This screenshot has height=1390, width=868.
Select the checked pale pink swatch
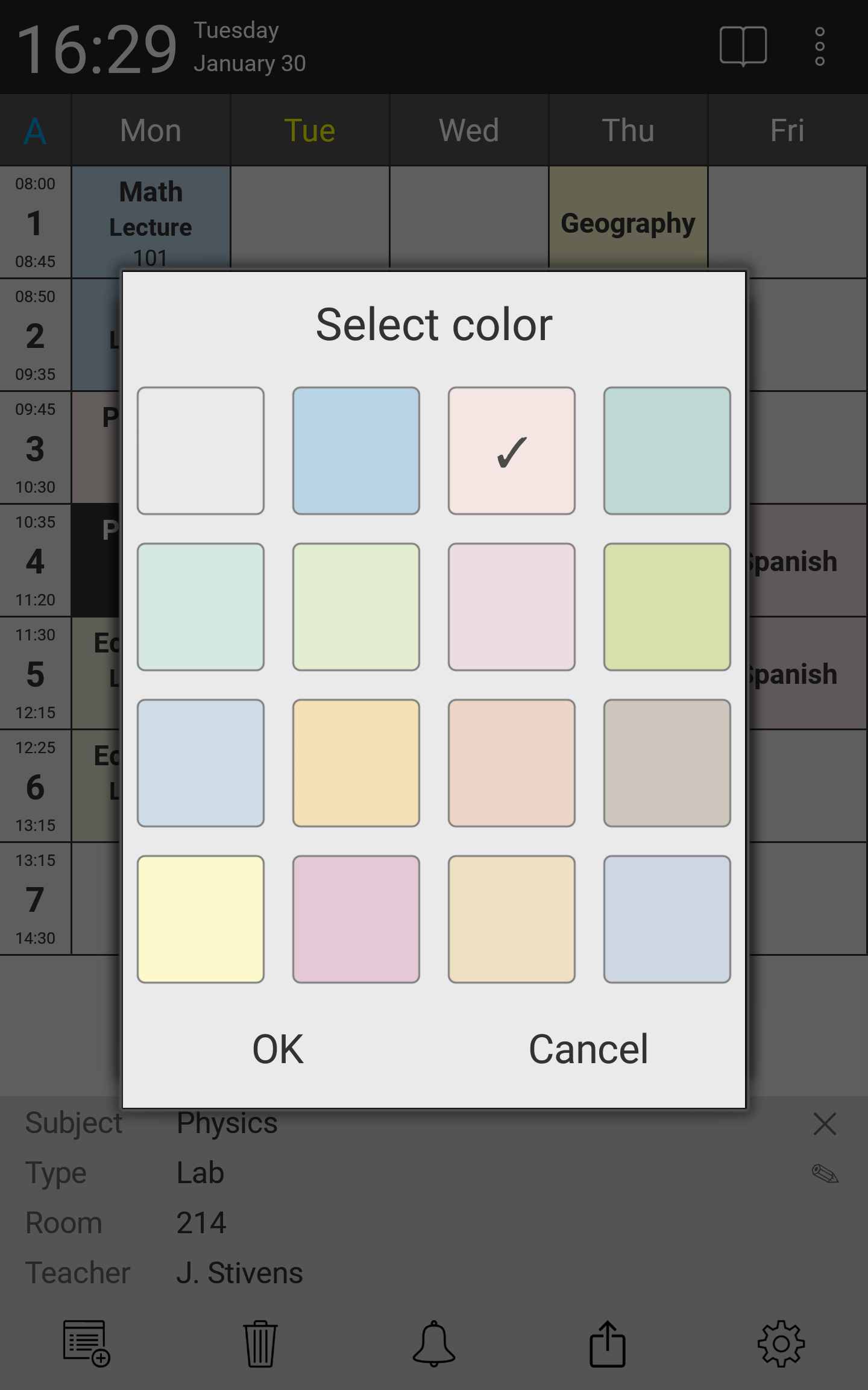[x=512, y=451]
